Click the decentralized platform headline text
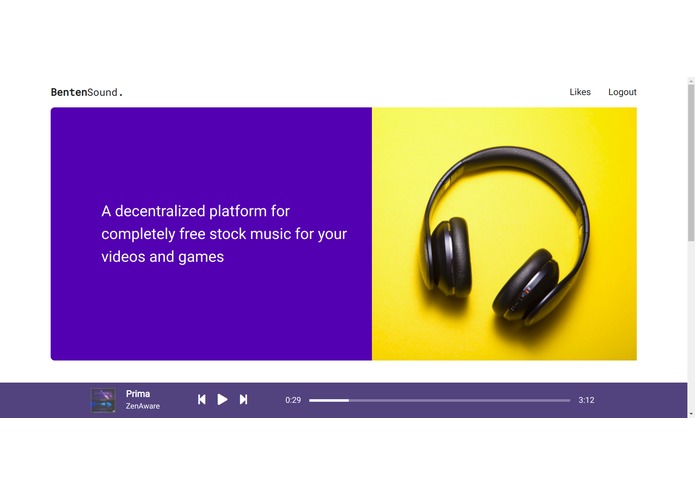 click(224, 233)
